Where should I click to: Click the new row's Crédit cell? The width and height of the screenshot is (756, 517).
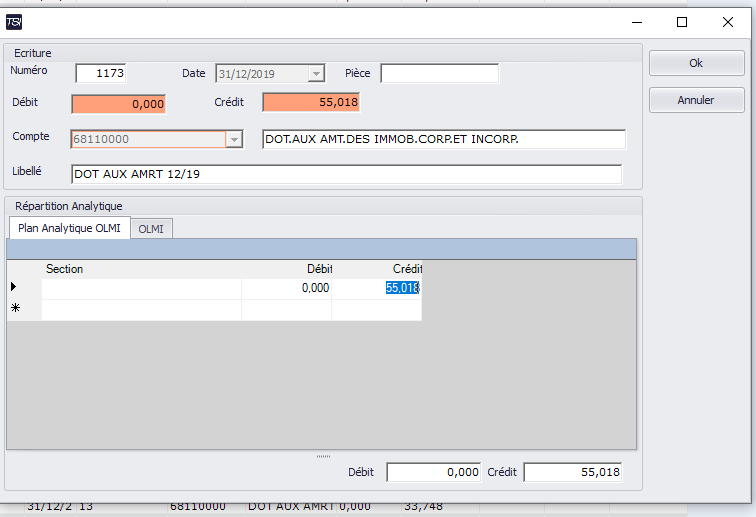(377, 310)
